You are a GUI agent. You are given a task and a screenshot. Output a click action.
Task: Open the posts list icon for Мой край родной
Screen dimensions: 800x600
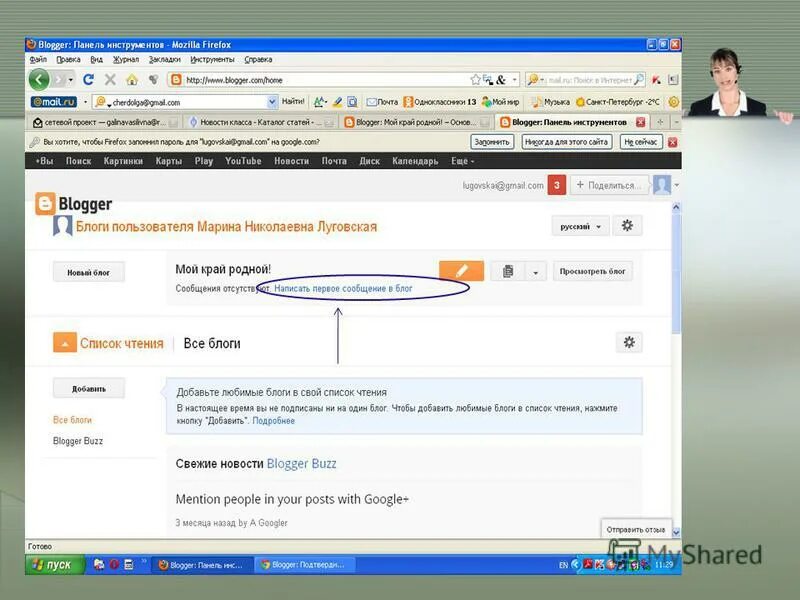(508, 271)
